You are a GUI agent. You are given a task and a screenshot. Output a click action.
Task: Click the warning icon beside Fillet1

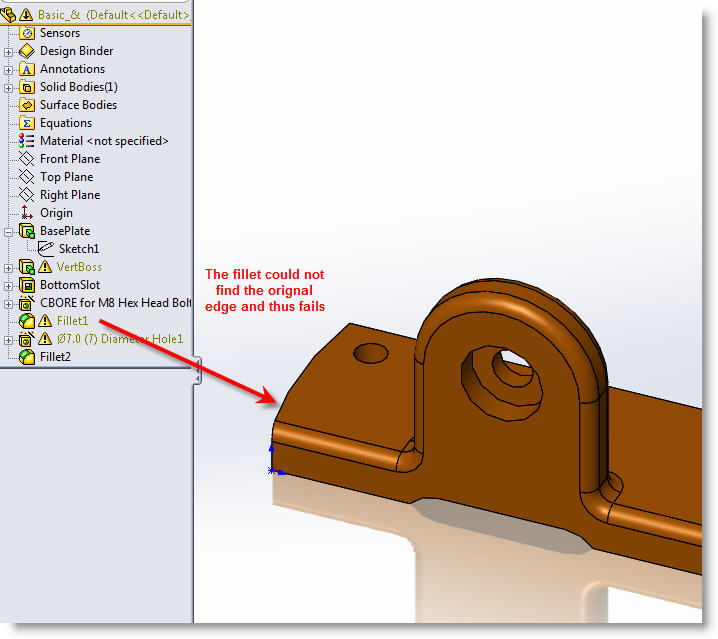click(x=46, y=321)
